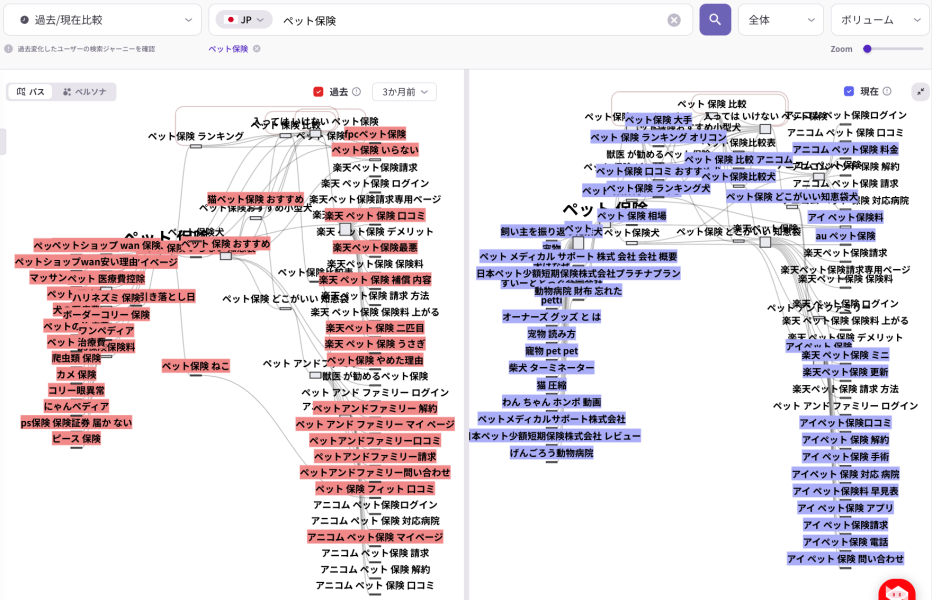Image resolution: width=932 pixels, height=600 pixels.
Task: Switch to the ペルソナ tab
Action: (84, 92)
